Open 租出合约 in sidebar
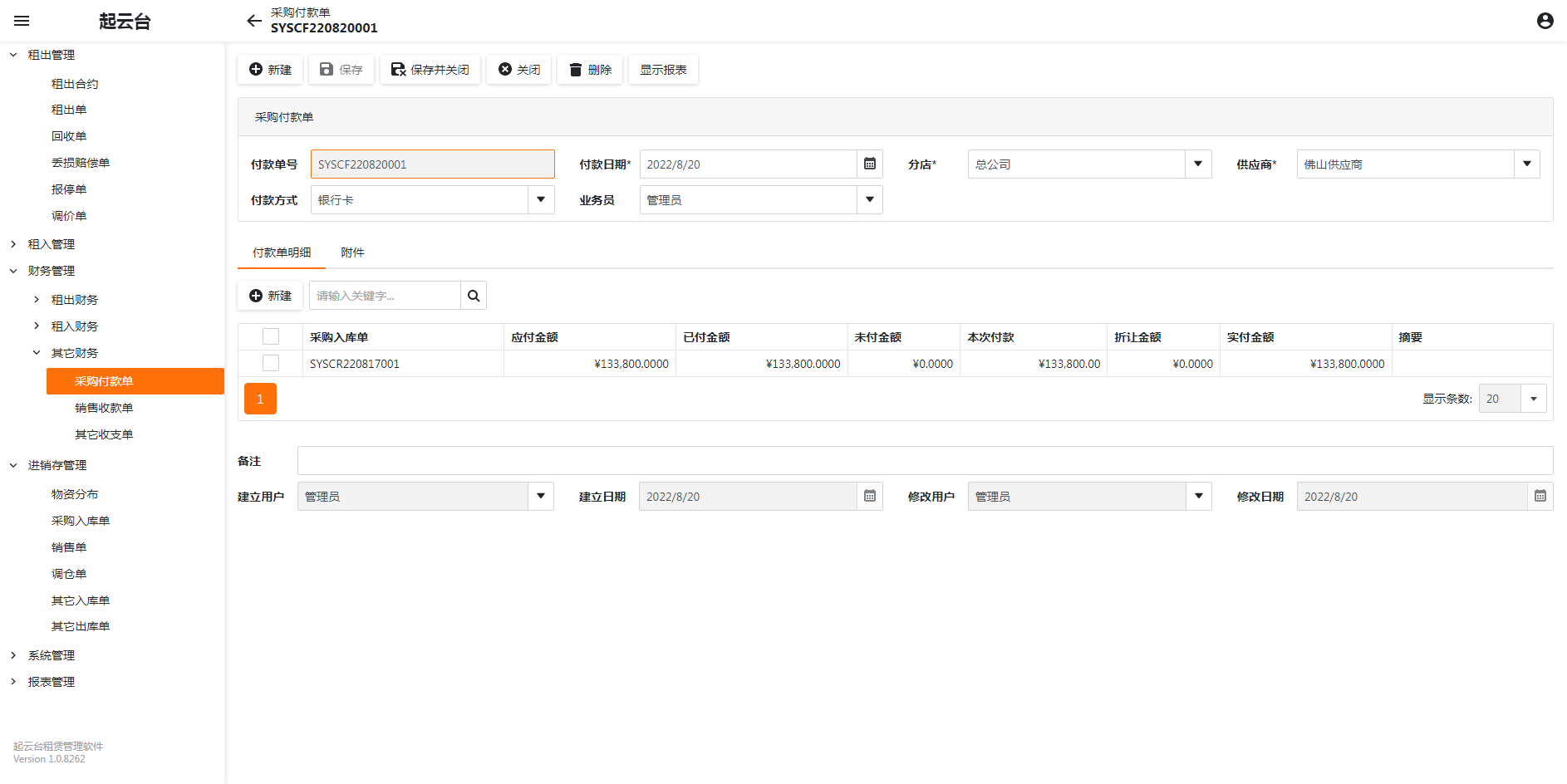 (x=75, y=84)
